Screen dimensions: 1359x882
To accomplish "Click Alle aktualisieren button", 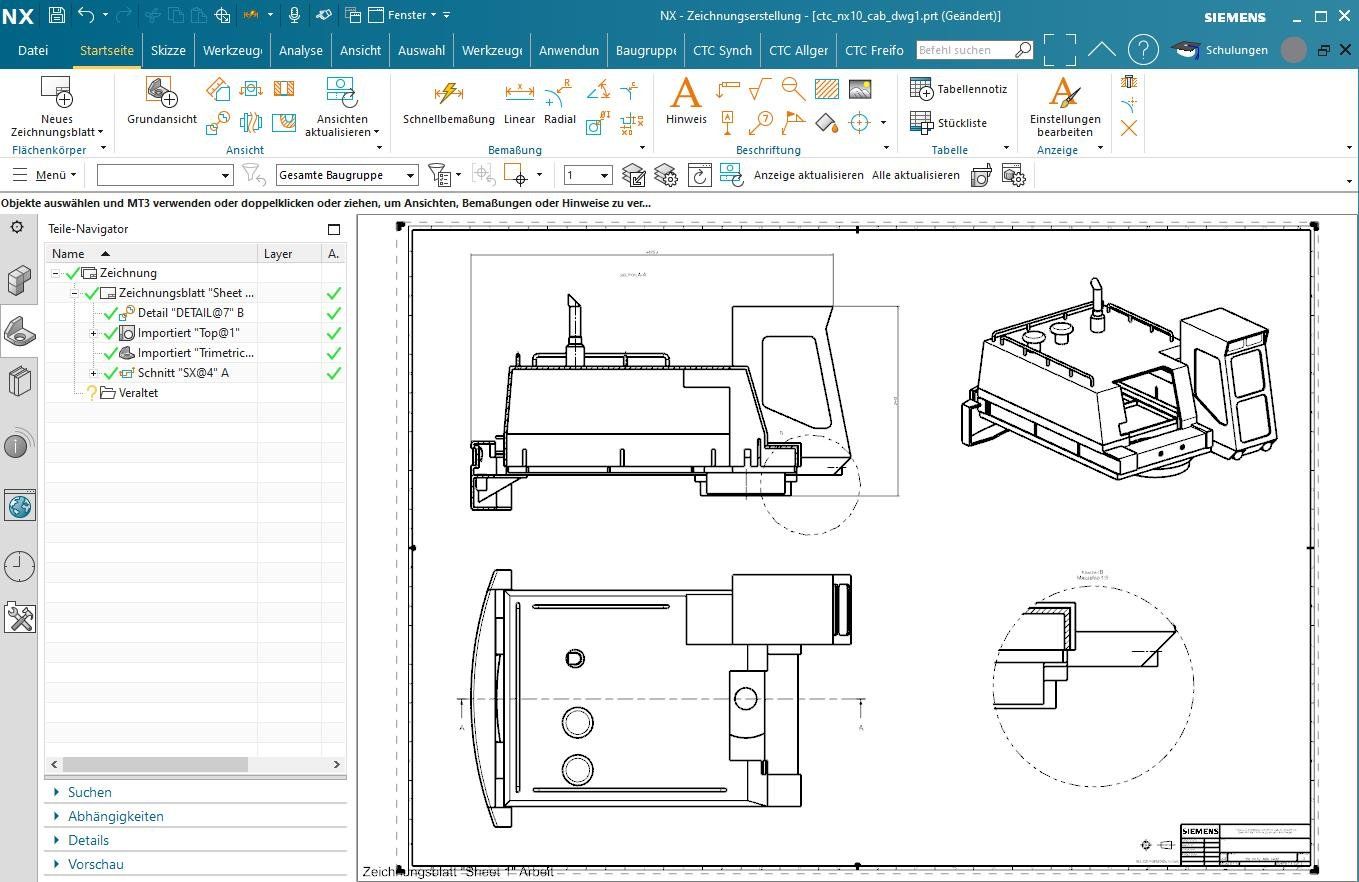I will [915, 175].
